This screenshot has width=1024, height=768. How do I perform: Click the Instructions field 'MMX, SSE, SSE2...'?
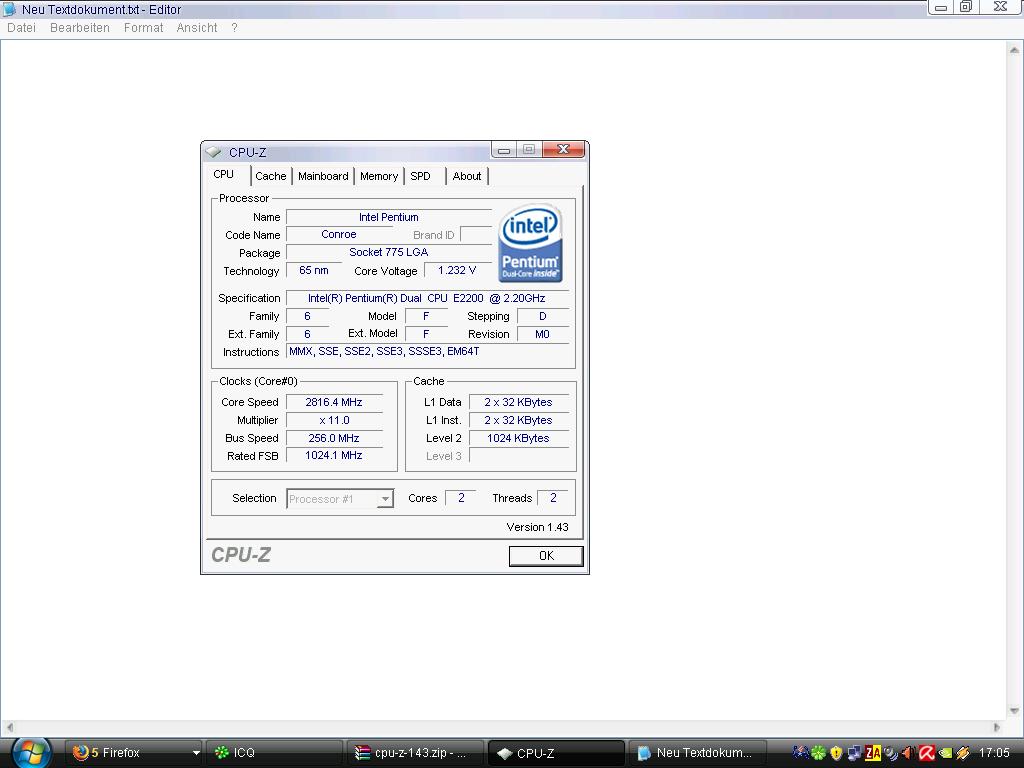click(x=427, y=351)
